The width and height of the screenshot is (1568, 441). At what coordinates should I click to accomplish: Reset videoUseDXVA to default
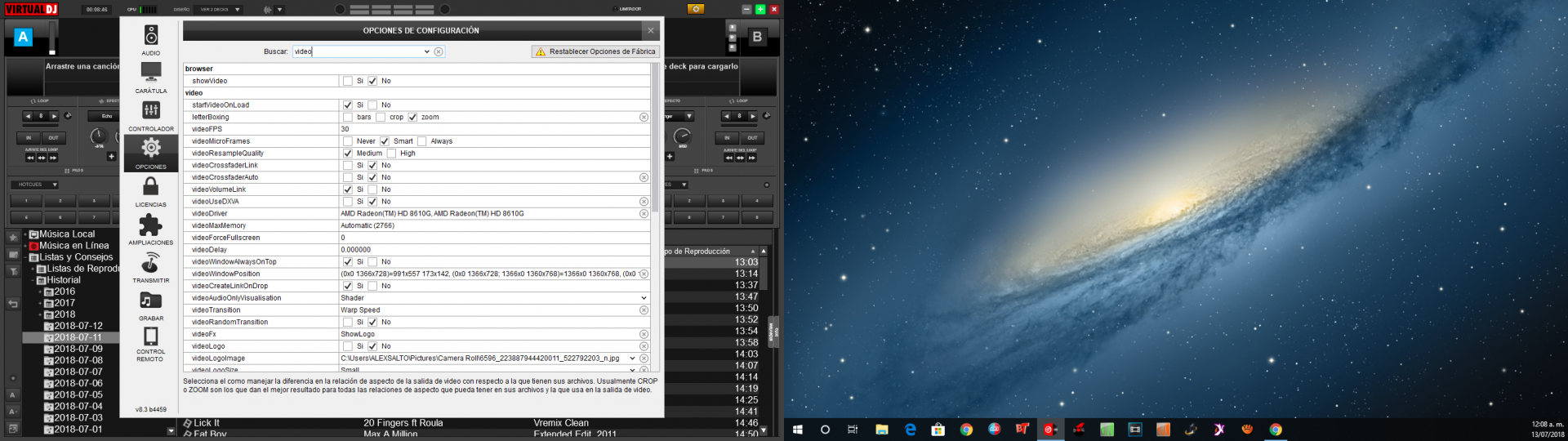[644, 202]
